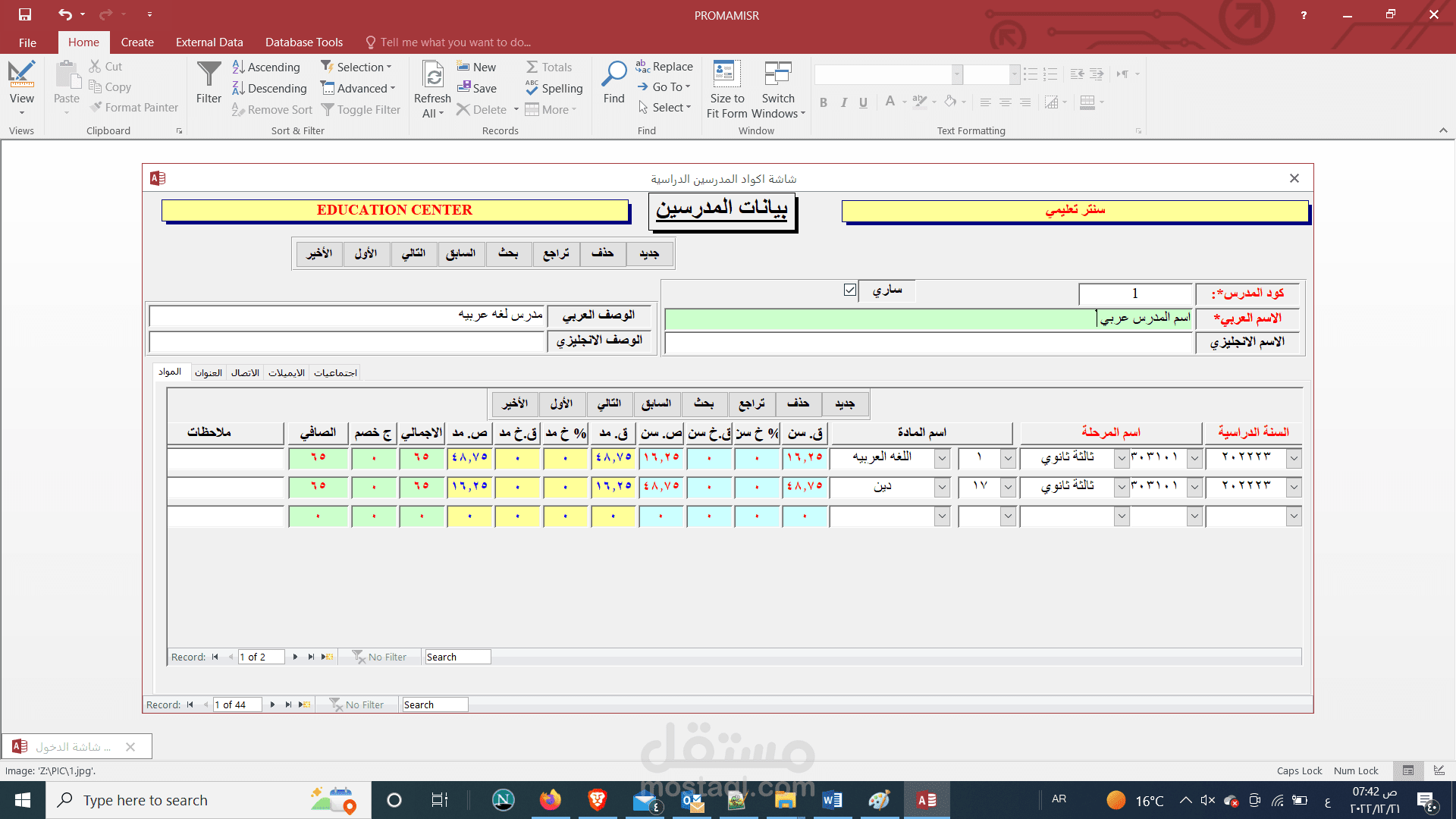Expand Select dropdown in Find group
The image size is (1456, 819).
664,108
